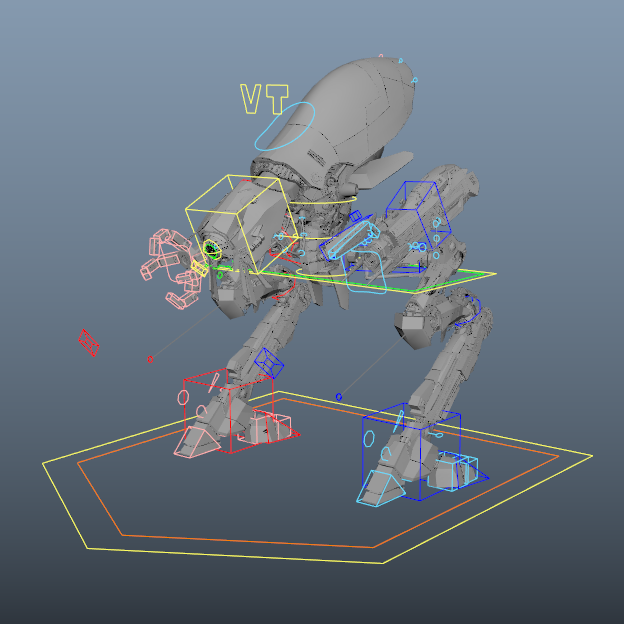Select the small blue knee cube control
The width and height of the screenshot is (624, 624).
click(x=268, y=361)
